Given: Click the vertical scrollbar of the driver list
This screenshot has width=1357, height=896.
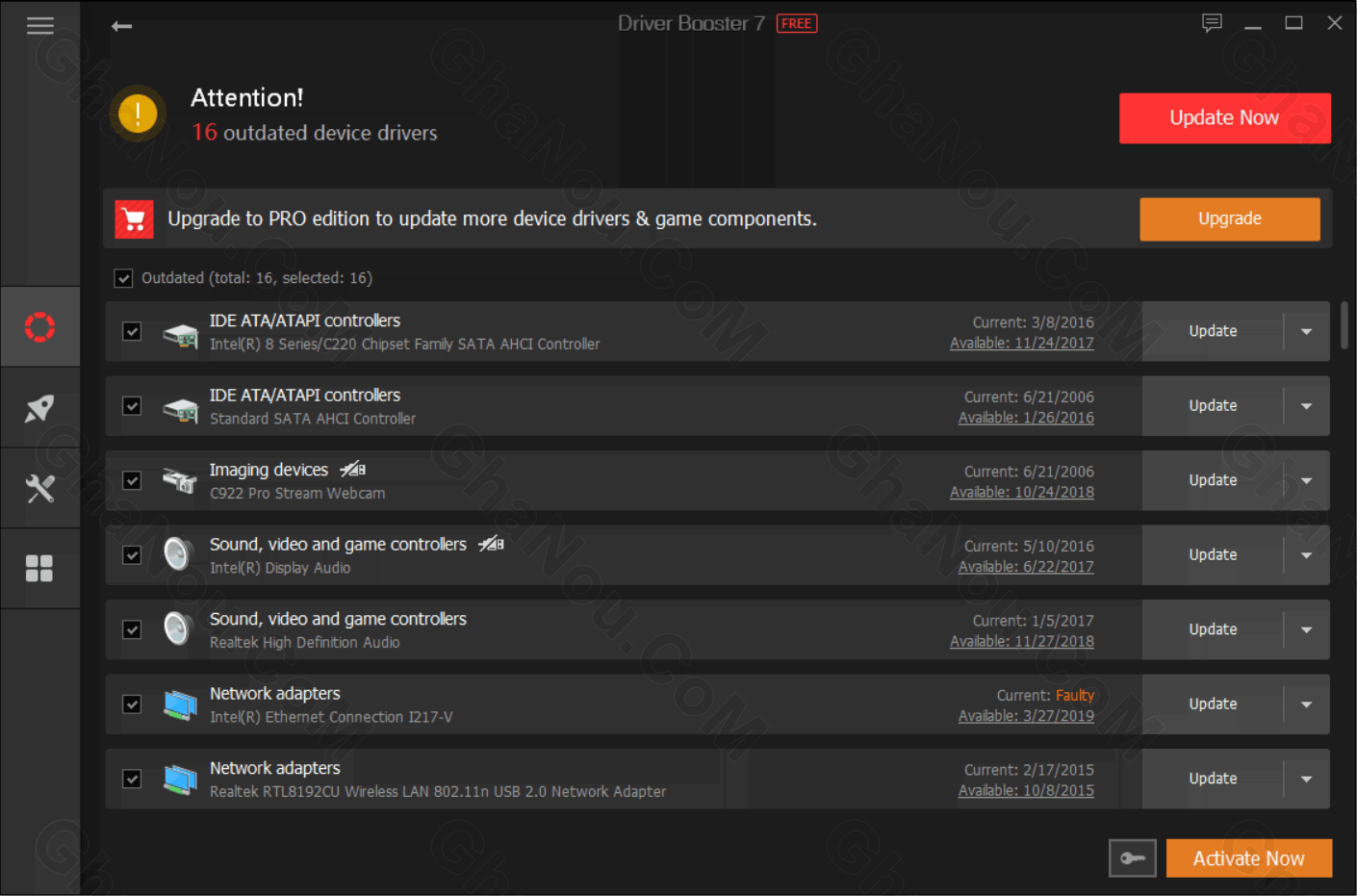Looking at the screenshot, I should [x=1344, y=325].
